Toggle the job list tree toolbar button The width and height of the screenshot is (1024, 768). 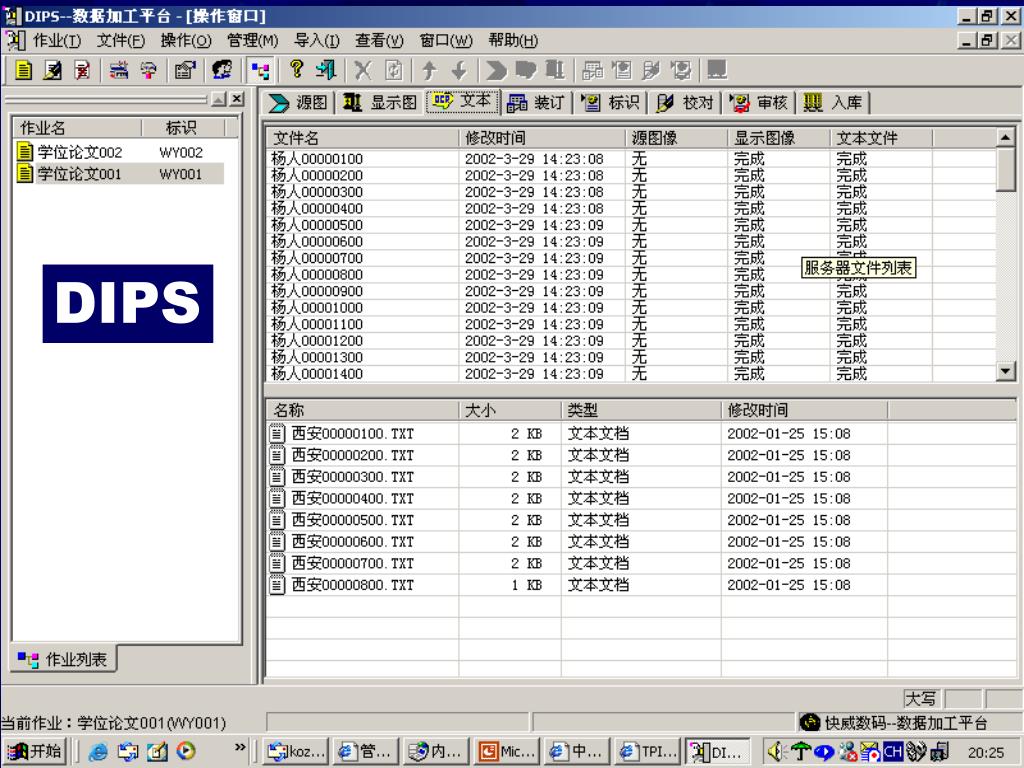261,70
